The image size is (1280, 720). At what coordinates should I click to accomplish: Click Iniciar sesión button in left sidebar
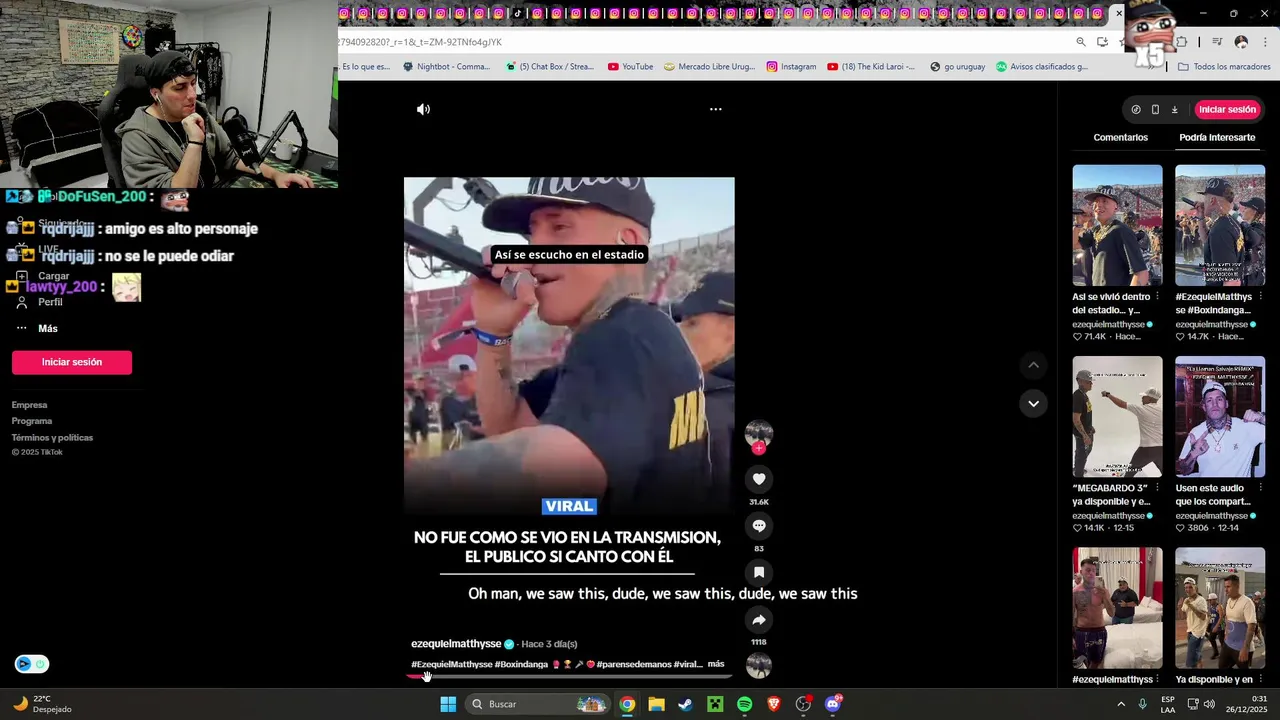point(72,362)
